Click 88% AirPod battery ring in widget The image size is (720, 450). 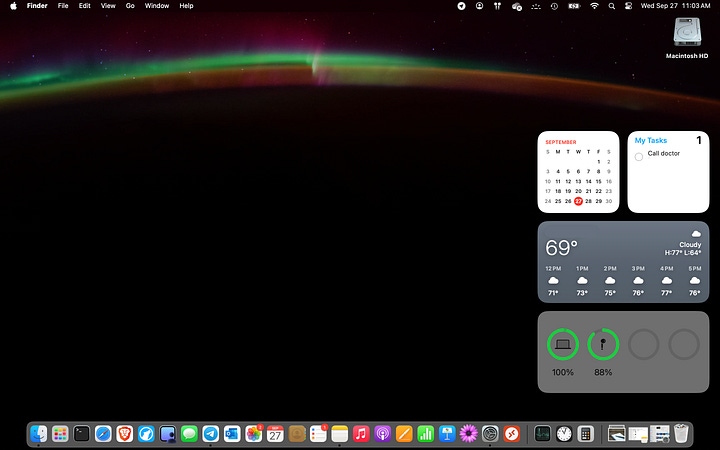click(603, 344)
